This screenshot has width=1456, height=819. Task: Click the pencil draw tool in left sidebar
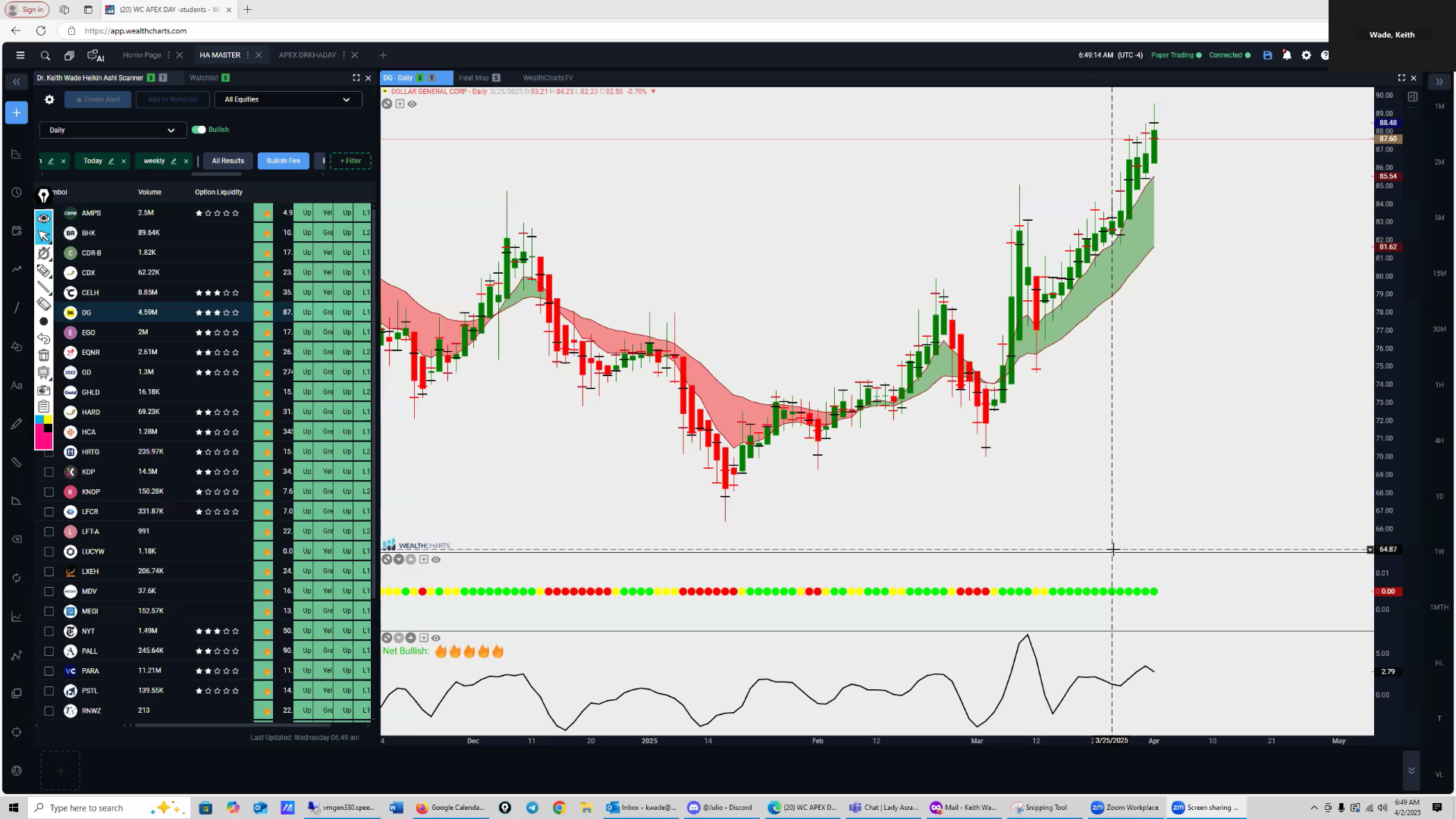click(x=17, y=424)
